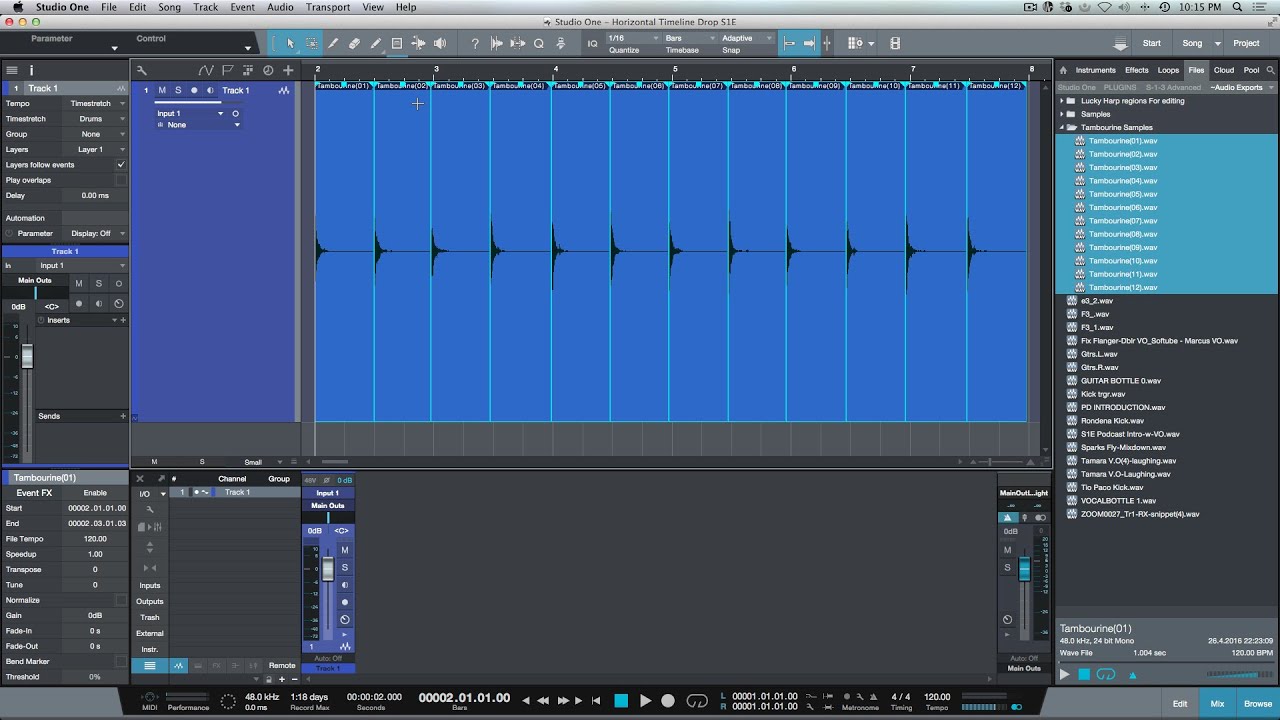Switch to Instruments browser tab
Image resolution: width=1280 pixels, height=720 pixels.
point(1095,70)
